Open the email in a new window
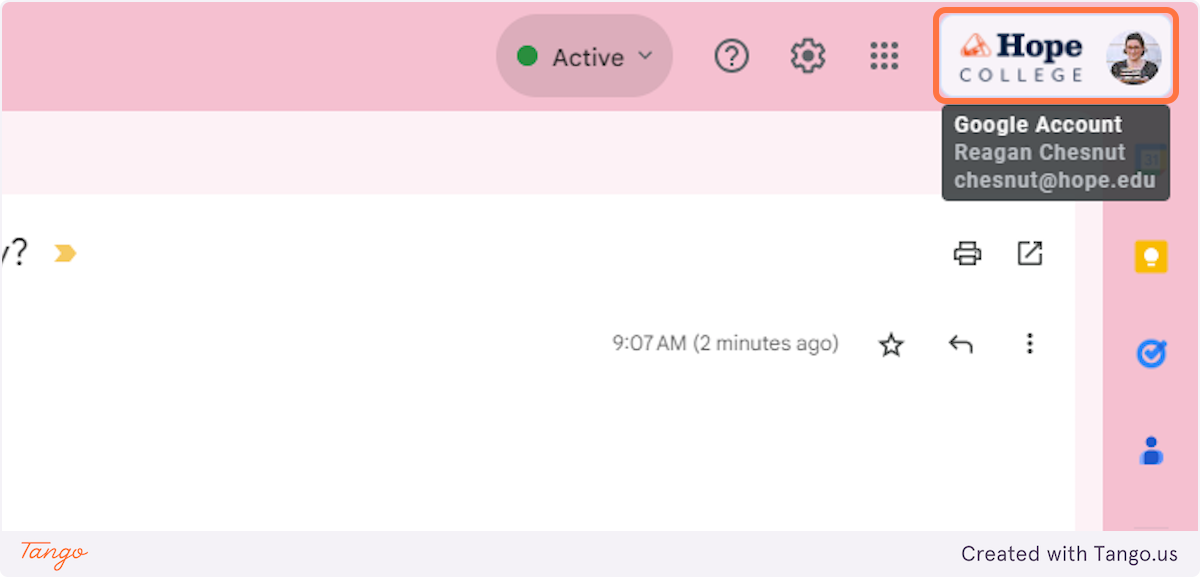 click(x=1030, y=254)
